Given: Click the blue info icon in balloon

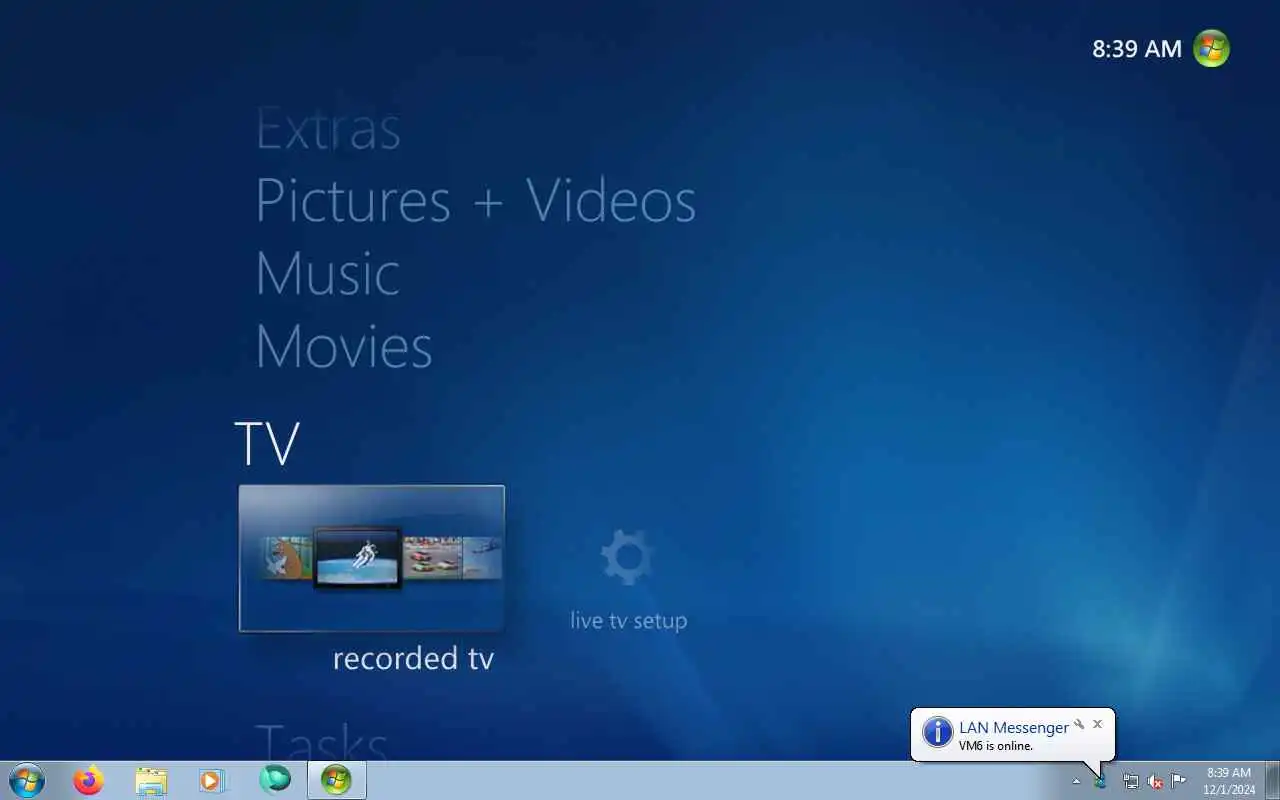Looking at the screenshot, I should point(937,732).
